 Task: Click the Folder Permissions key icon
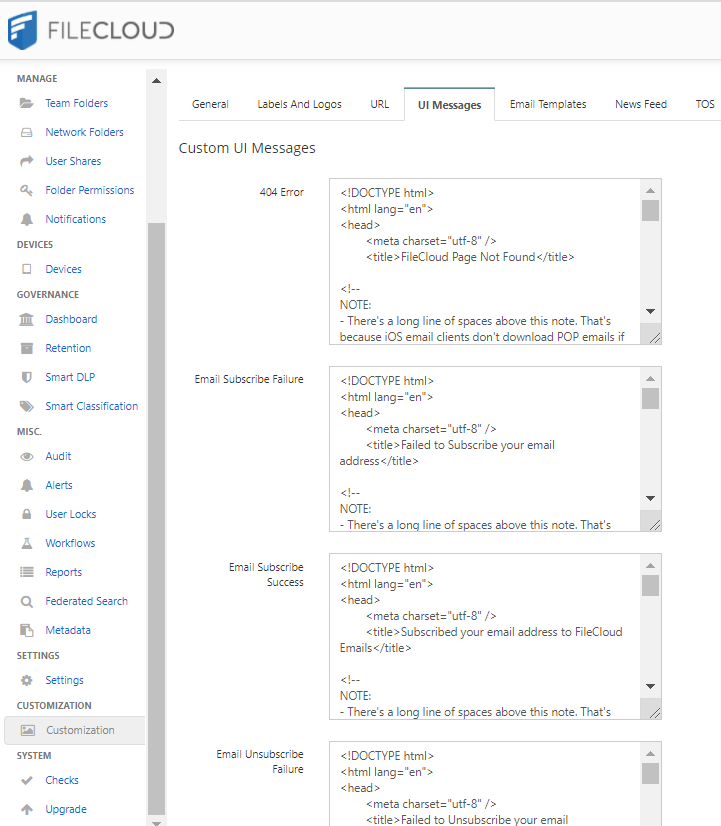tap(28, 190)
